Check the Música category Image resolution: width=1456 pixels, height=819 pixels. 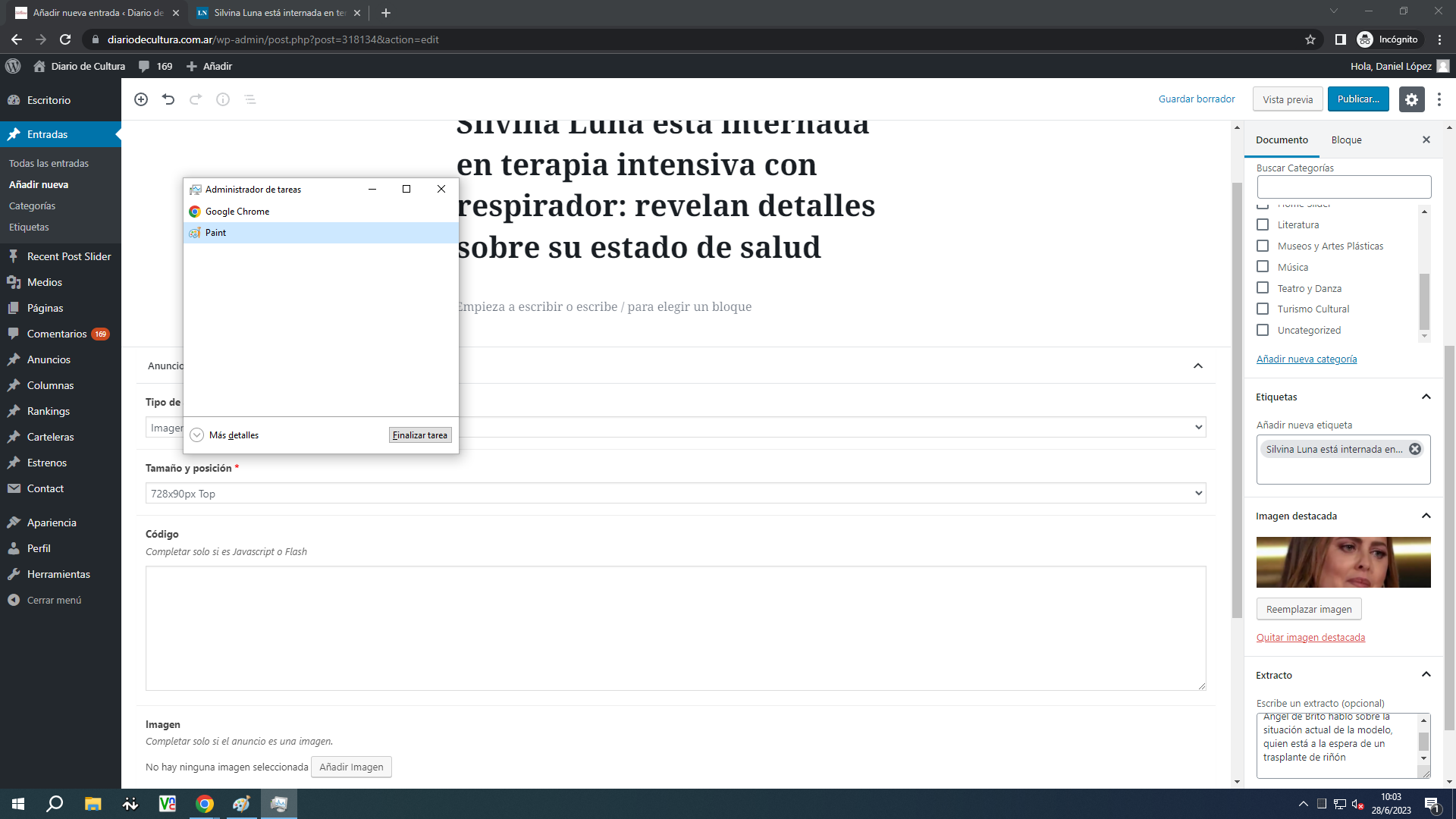pyautogui.click(x=1263, y=267)
